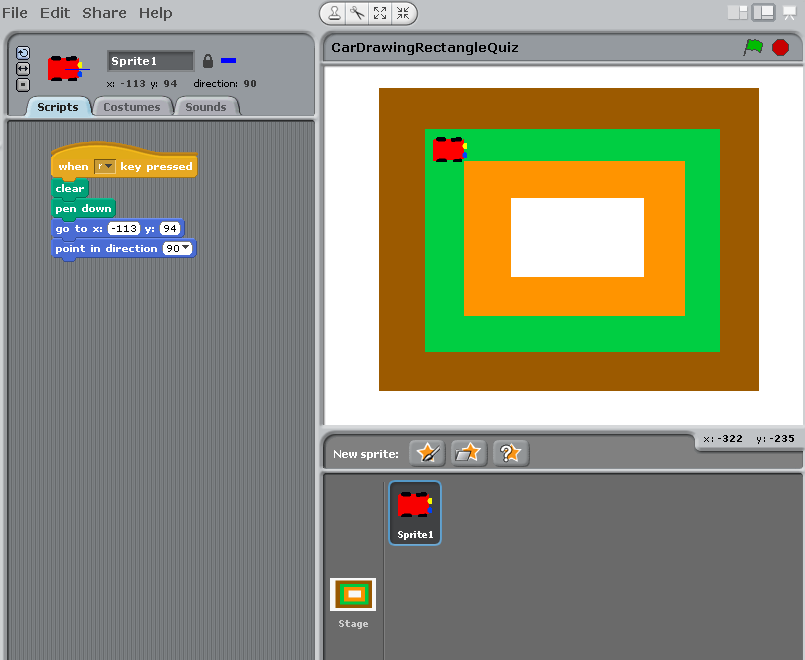Viewport: 805px width, 660px height.
Task: Switch to the Costumes tab
Action: pyautogui.click(x=132, y=107)
